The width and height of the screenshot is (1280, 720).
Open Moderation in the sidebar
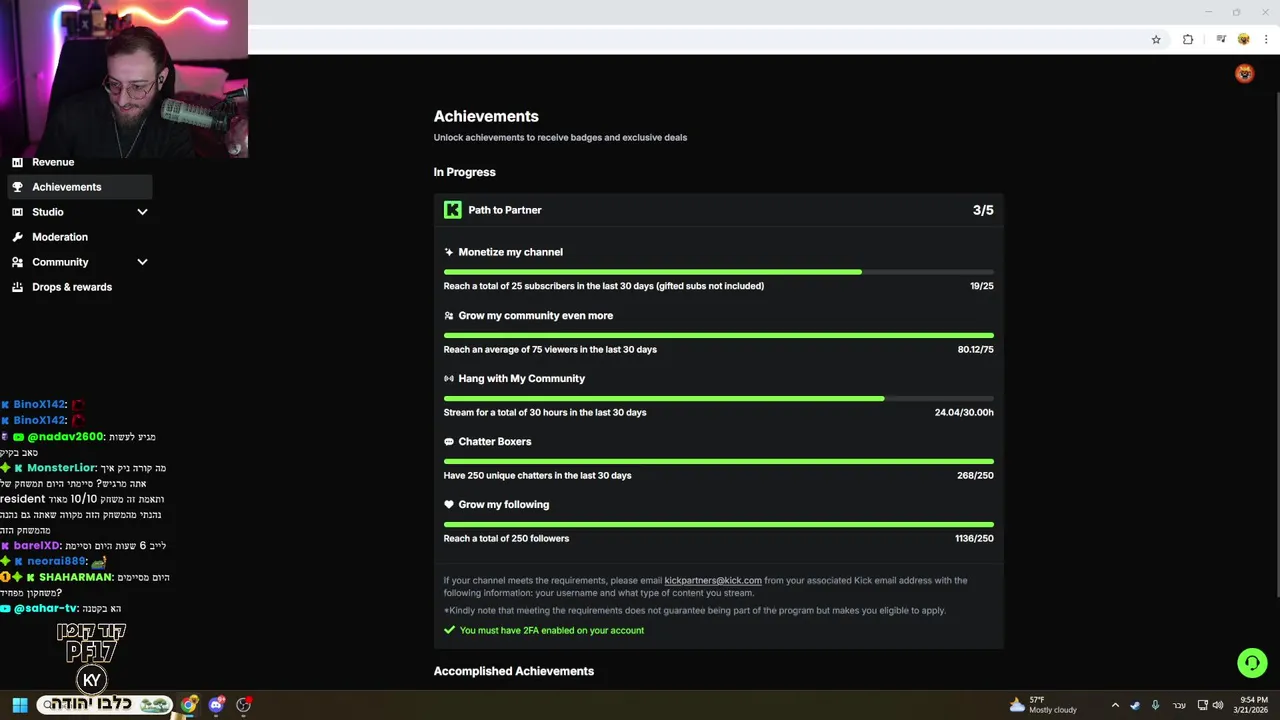point(60,237)
